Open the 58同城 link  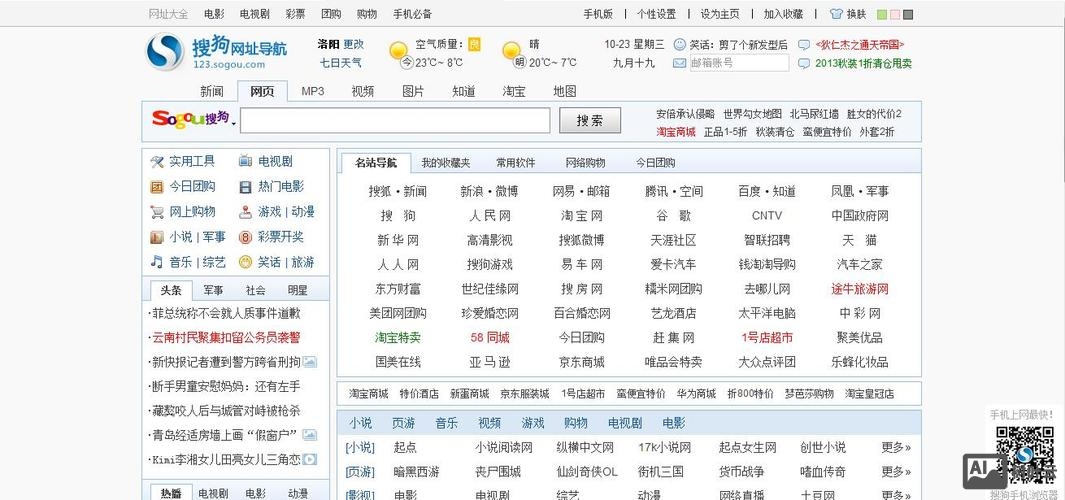(x=490, y=338)
